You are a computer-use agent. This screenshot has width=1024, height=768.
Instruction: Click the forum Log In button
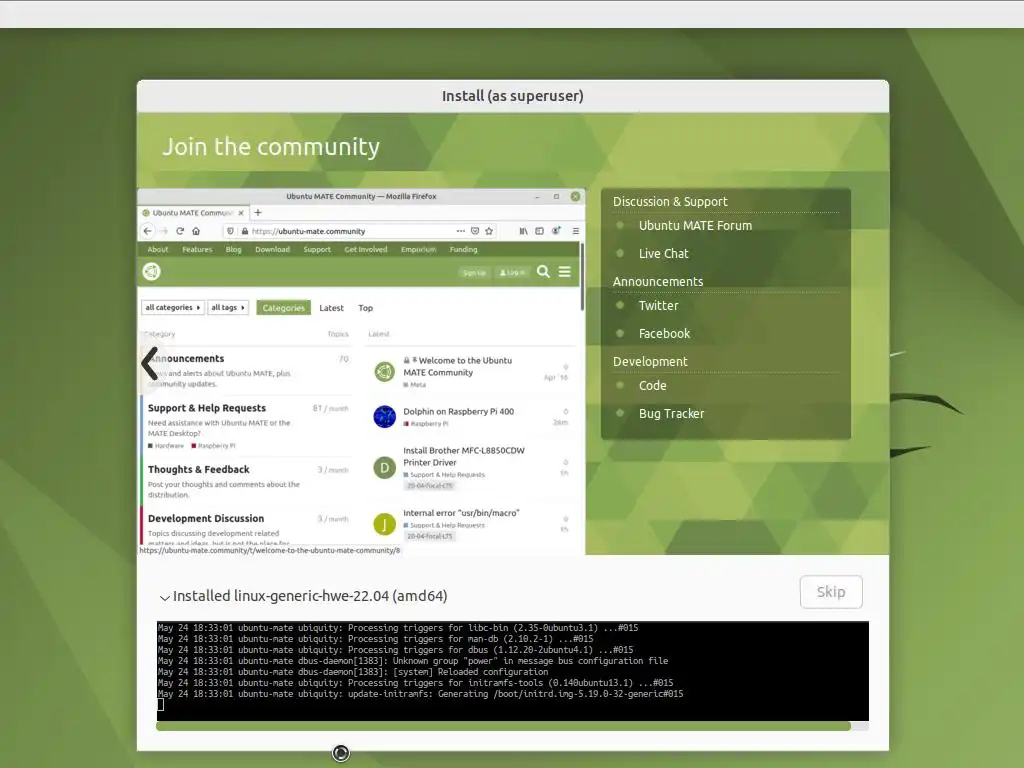point(512,272)
